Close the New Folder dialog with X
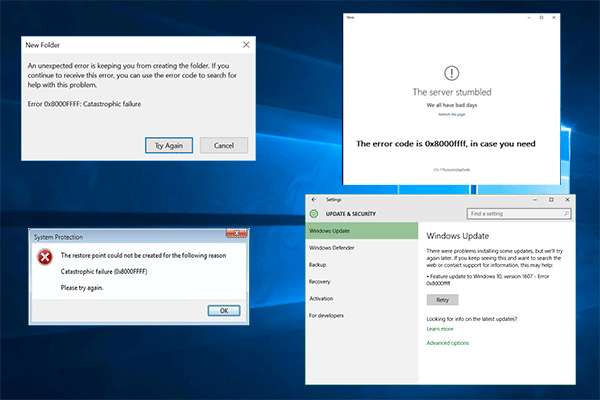 point(246,45)
